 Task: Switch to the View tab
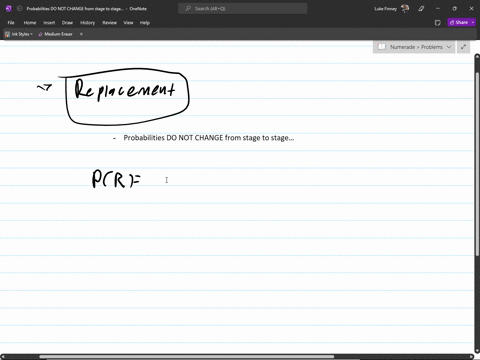click(128, 23)
